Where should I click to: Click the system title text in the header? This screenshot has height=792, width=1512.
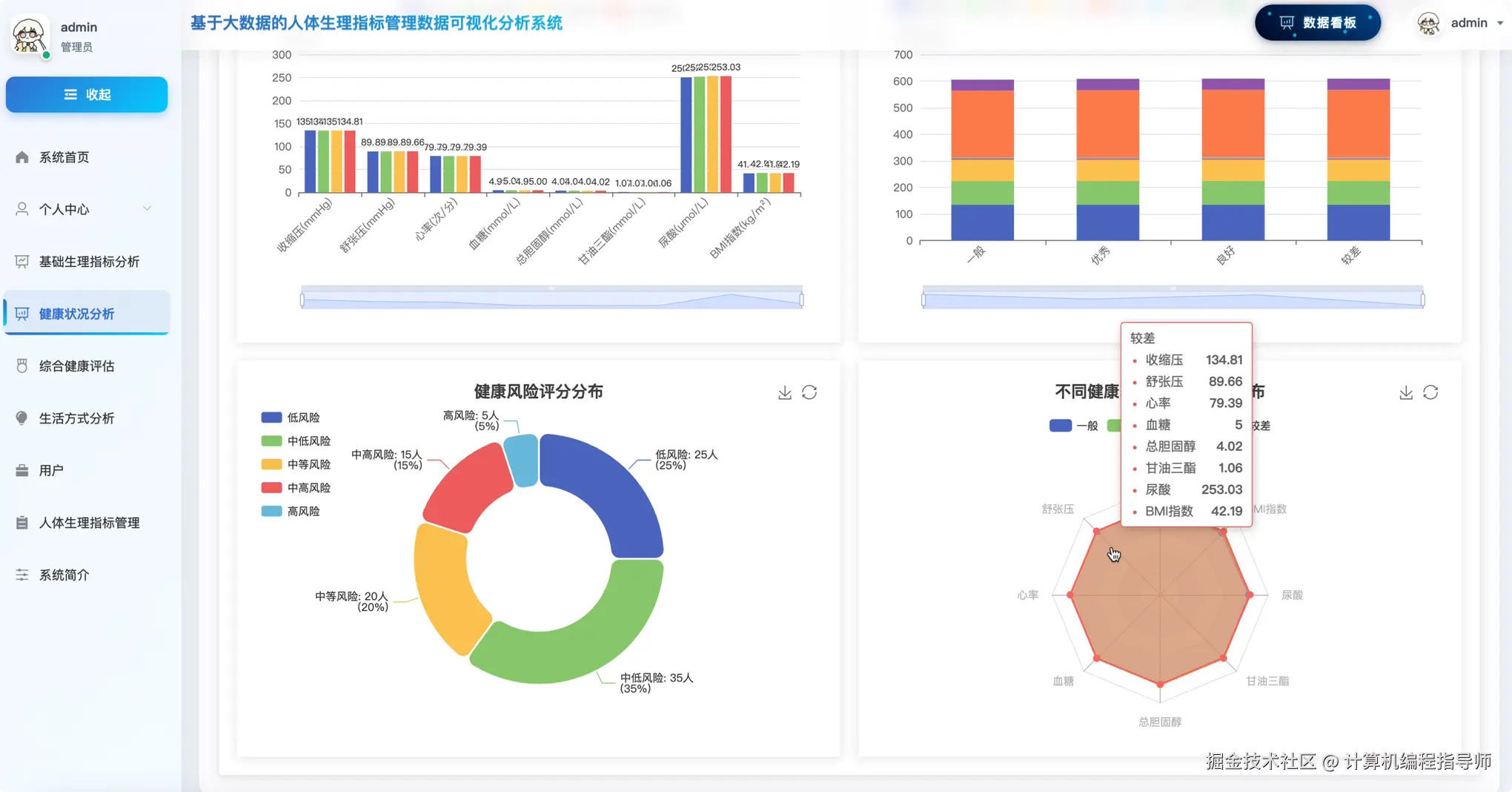(x=377, y=23)
